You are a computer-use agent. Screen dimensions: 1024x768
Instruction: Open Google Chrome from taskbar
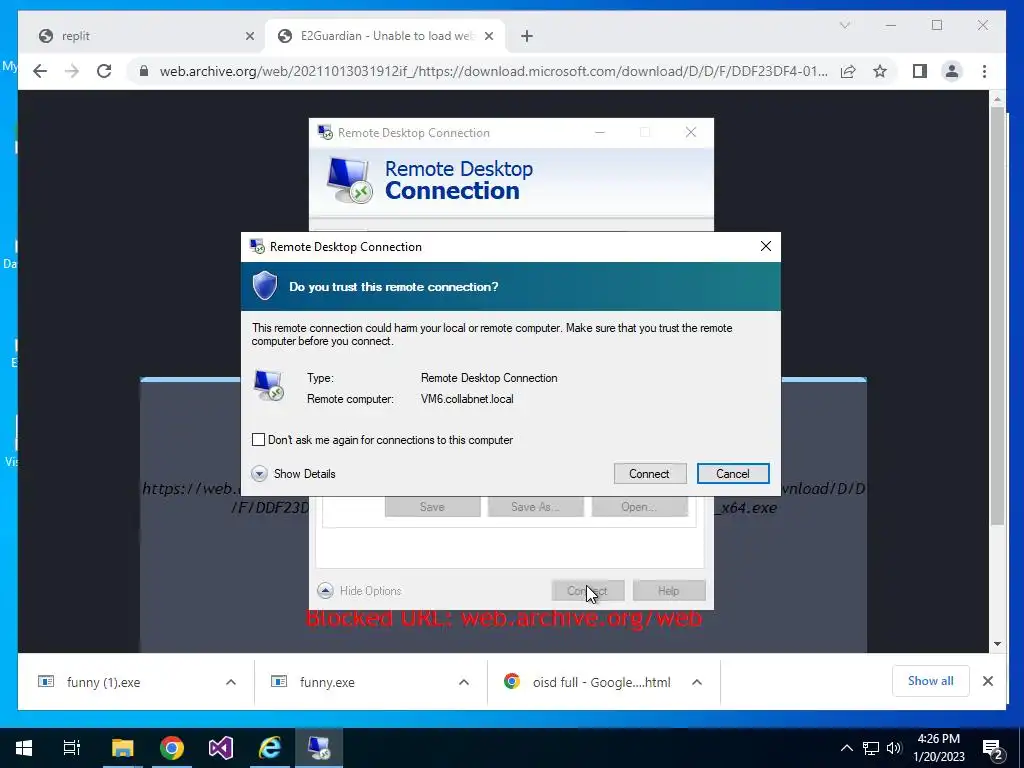point(172,748)
